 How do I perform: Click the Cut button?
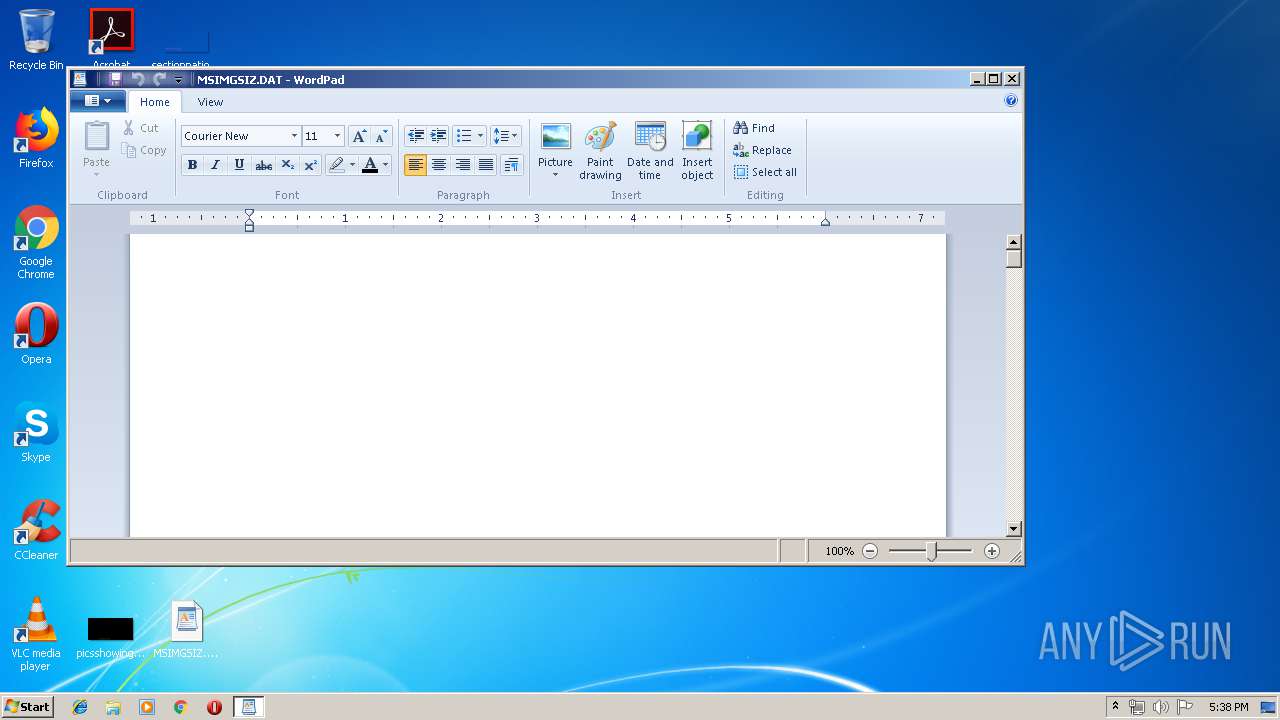tap(141, 128)
